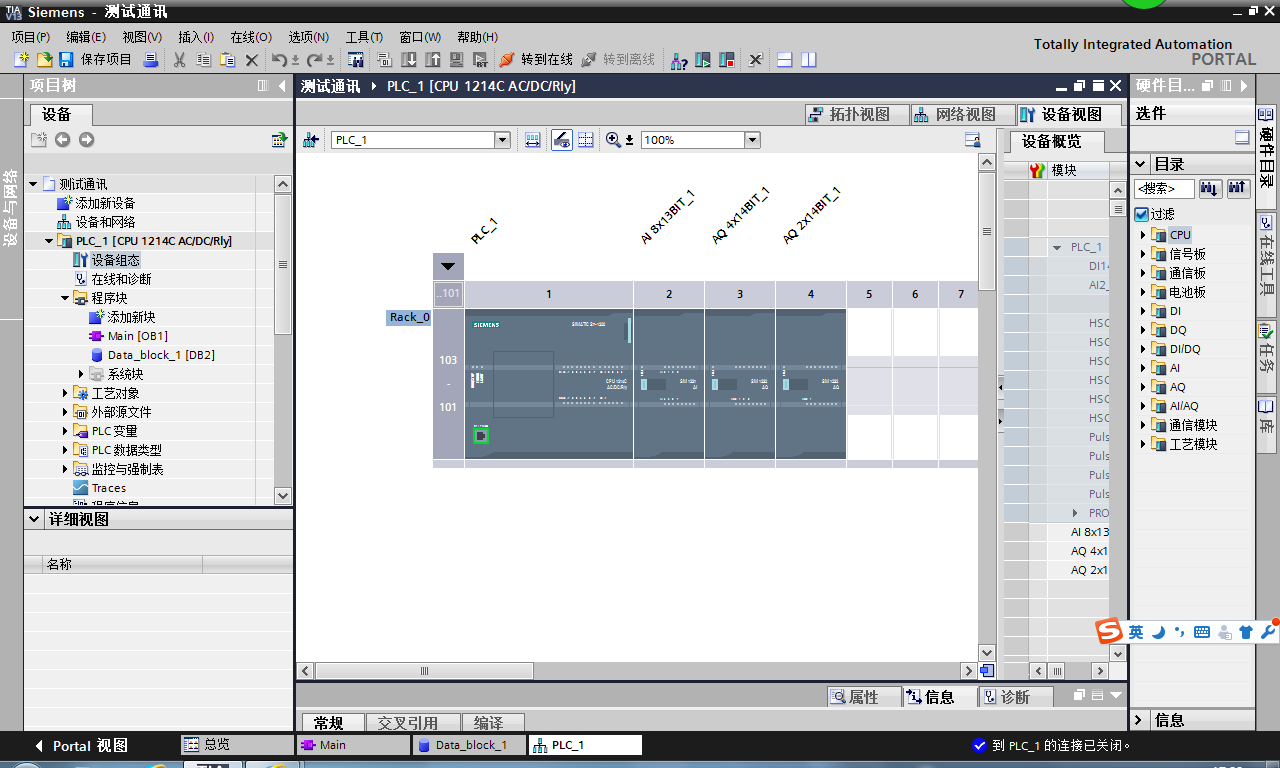The image size is (1280, 768).
Task: Switch to the 拓扑视图 tab
Action: pyautogui.click(x=856, y=114)
